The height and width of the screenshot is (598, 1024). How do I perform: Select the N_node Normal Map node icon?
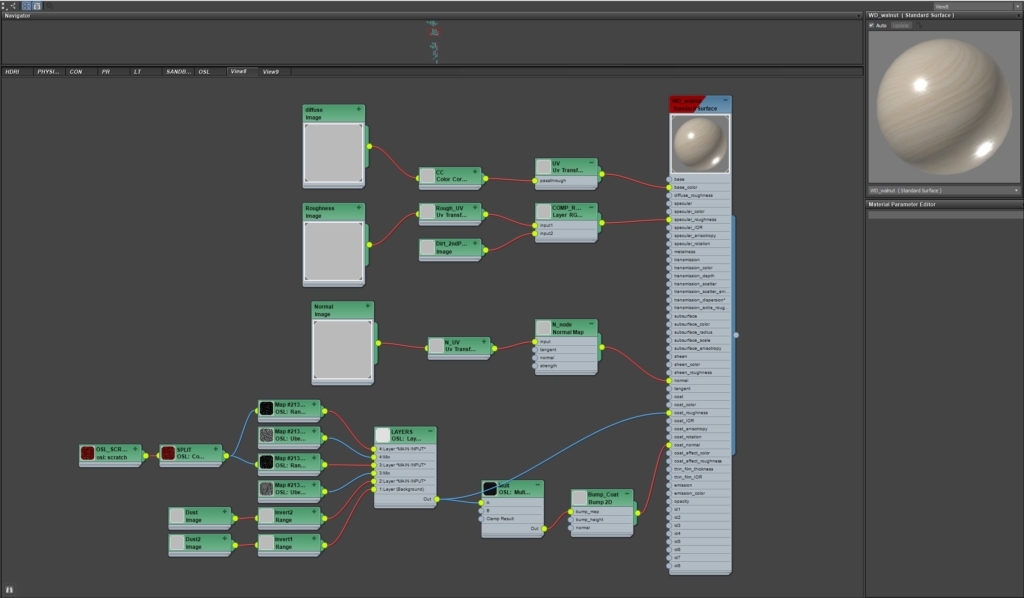pyautogui.click(x=543, y=328)
